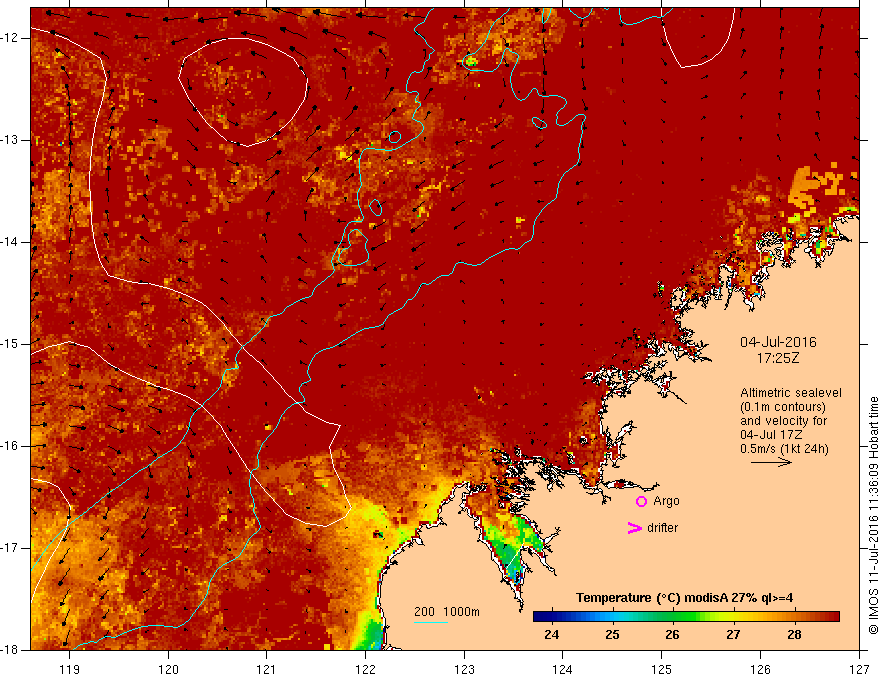Click the '27' color bar tick label
This screenshot has width=880, height=680.
click(733, 635)
